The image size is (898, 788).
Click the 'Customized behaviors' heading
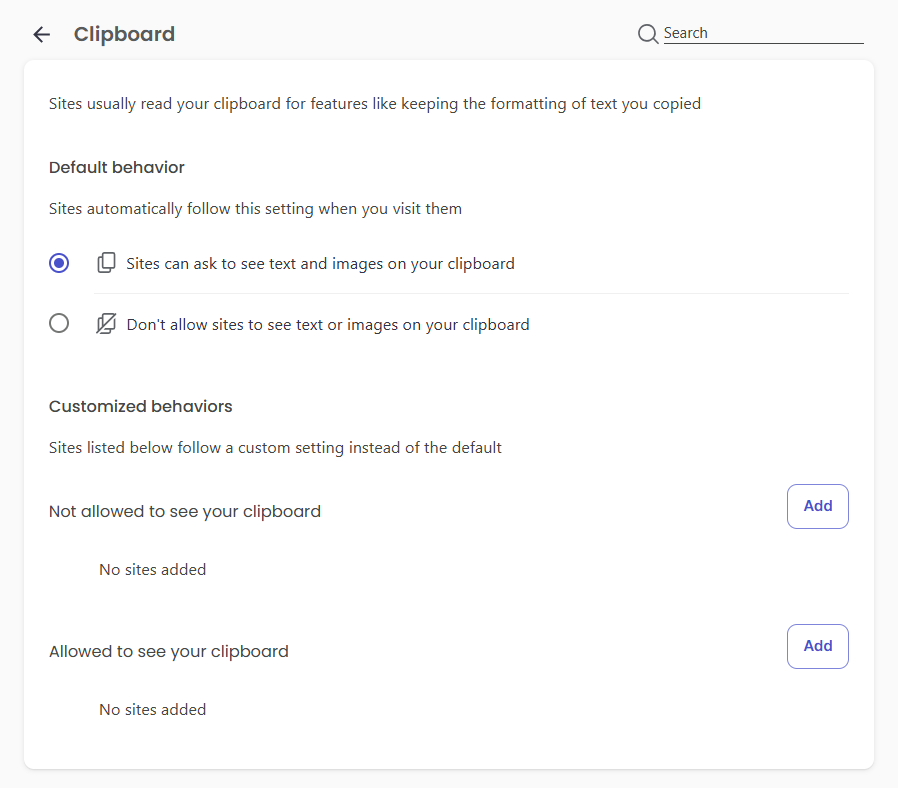[140, 406]
